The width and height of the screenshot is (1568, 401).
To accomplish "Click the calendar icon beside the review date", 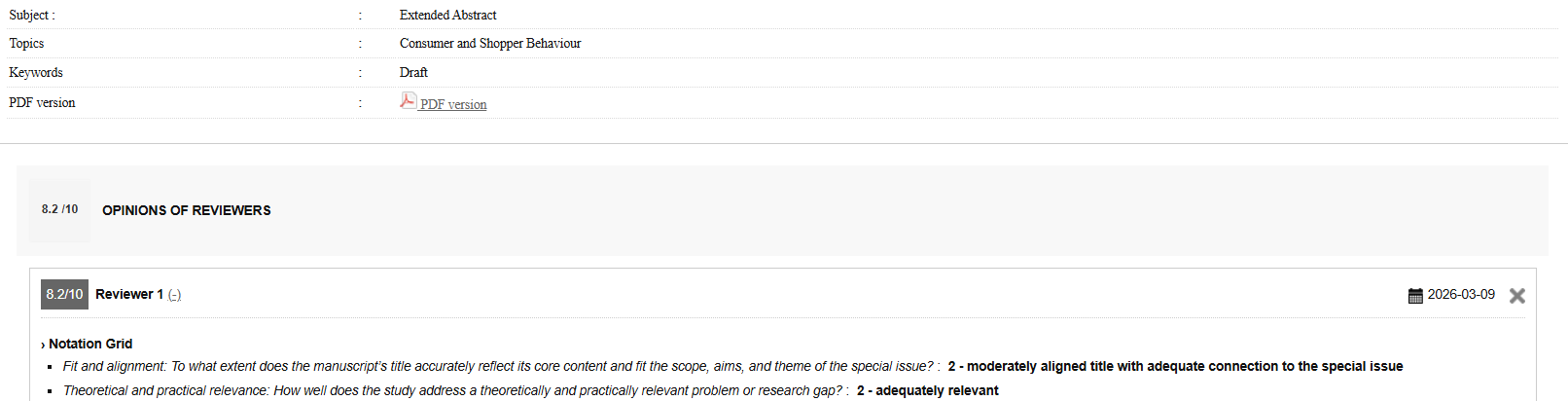I will [1415, 295].
